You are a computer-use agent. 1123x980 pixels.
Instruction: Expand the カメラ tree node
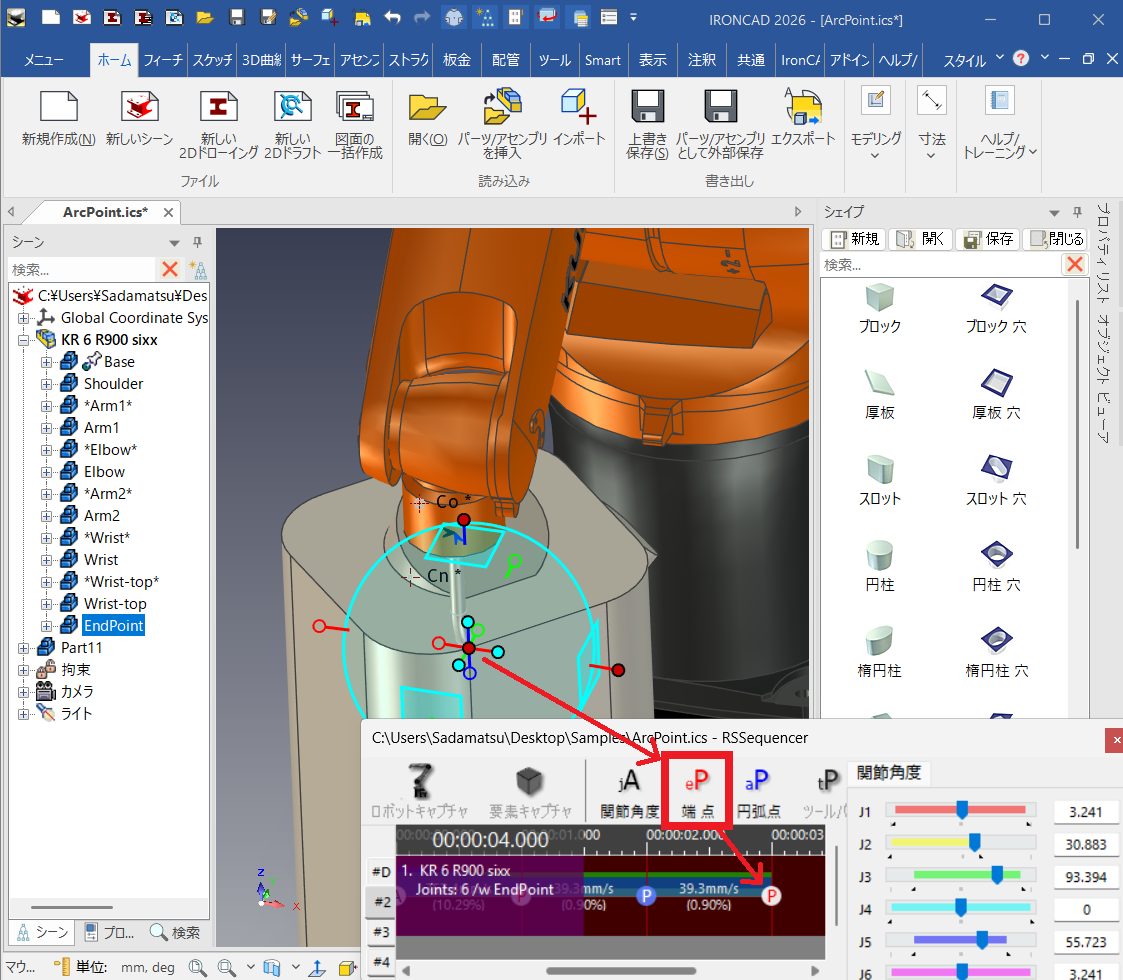23,692
